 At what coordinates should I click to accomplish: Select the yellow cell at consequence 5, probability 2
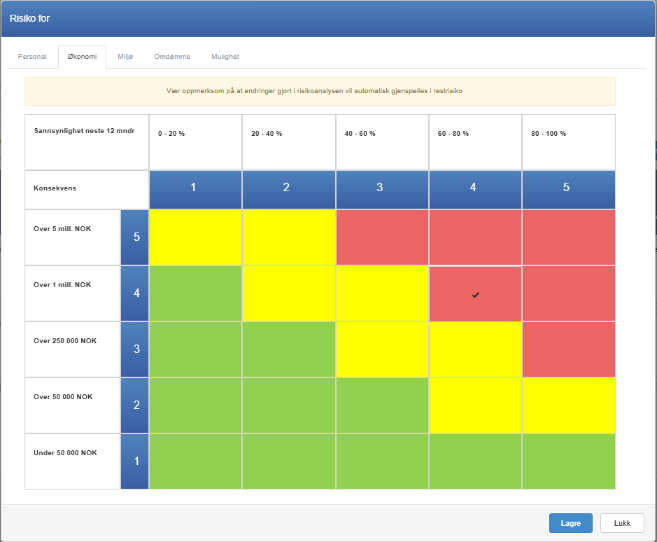(x=289, y=237)
